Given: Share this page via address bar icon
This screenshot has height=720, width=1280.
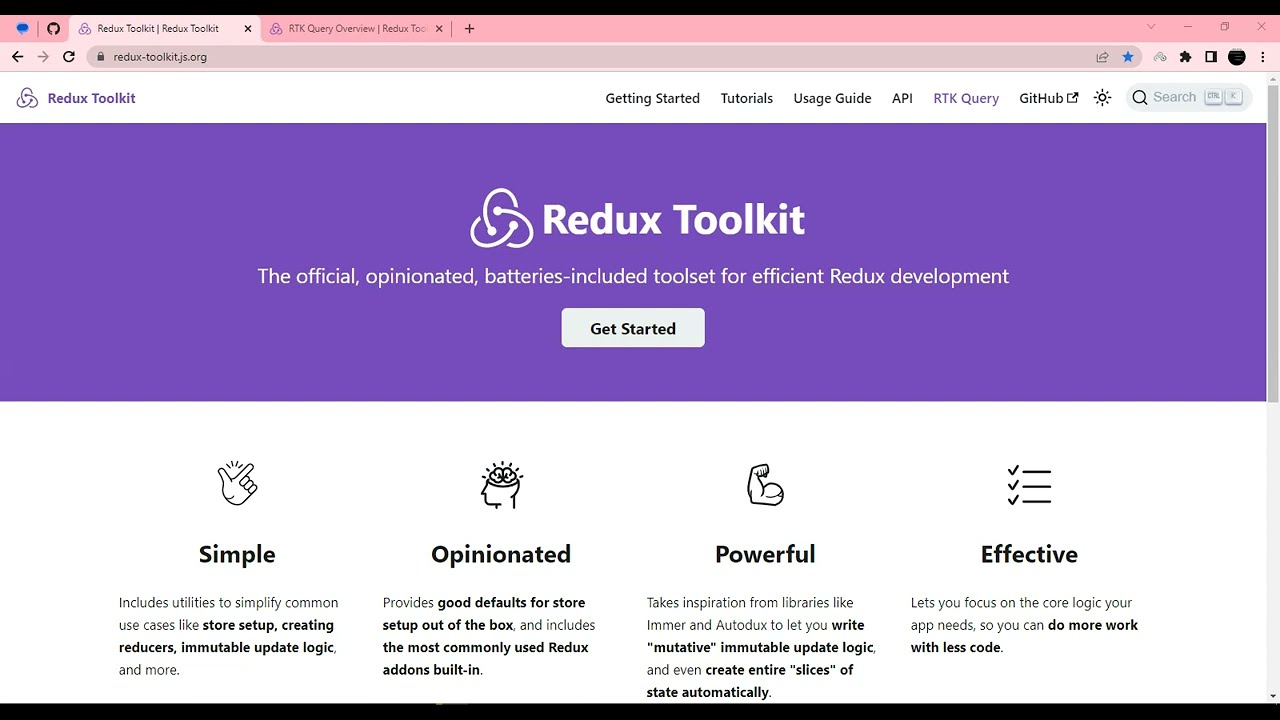Looking at the screenshot, I should [x=1102, y=57].
